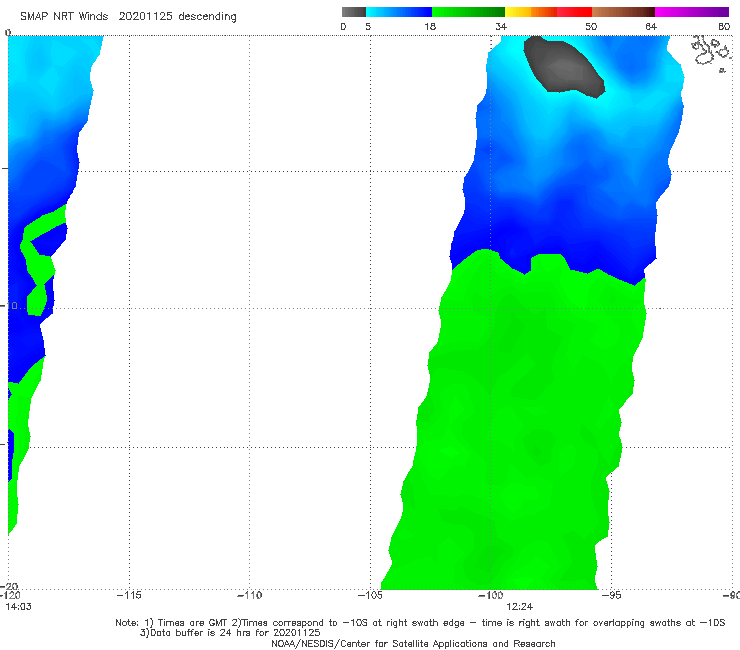Screen dimensions: 740x650
Task: Click the longitude label '-100'
Action: click(x=490, y=595)
